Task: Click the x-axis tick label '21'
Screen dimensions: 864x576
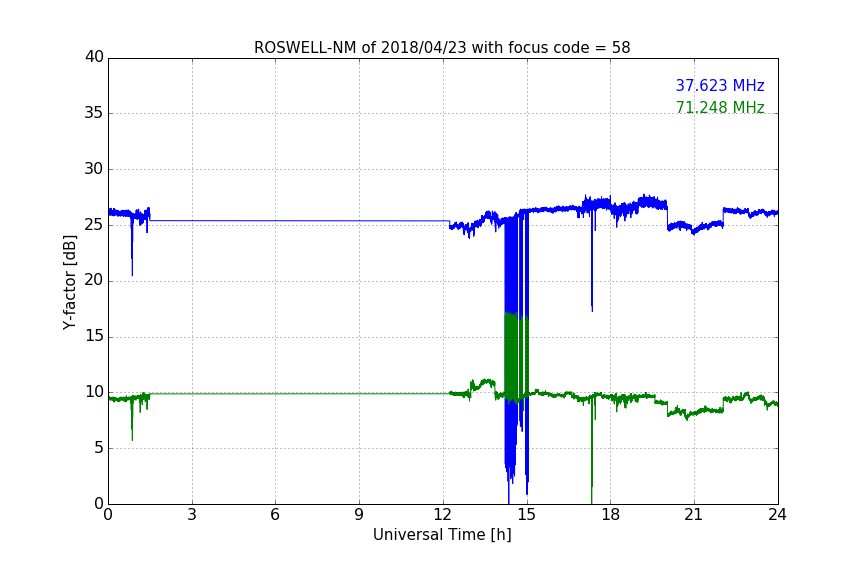Action: [x=694, y=515]
